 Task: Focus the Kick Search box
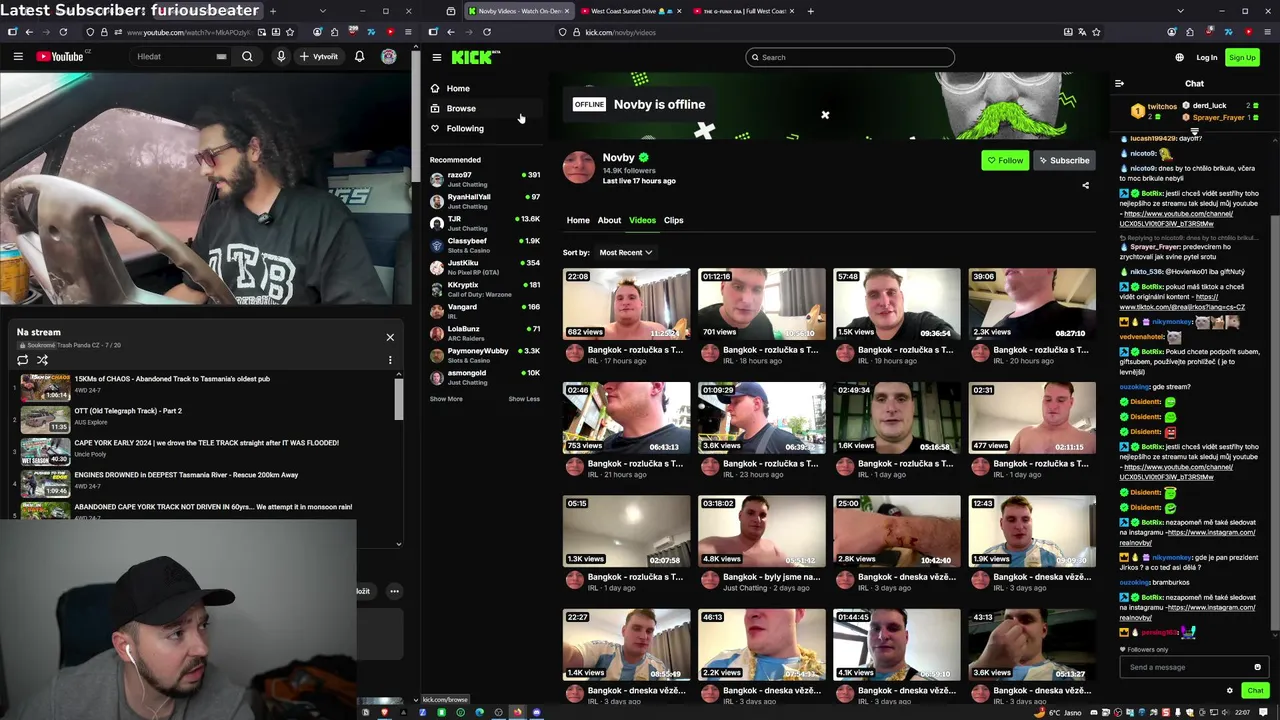coord(850,57)
